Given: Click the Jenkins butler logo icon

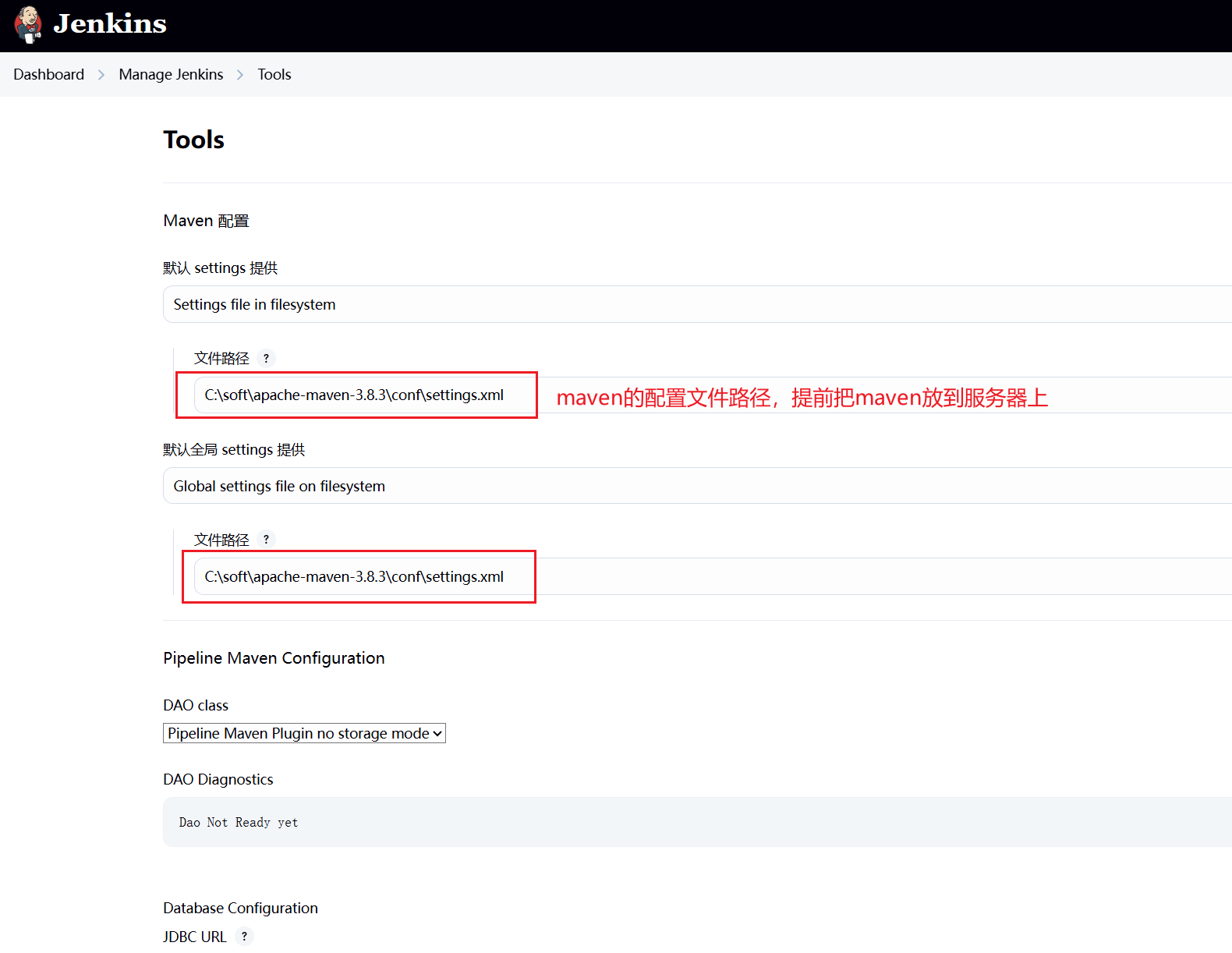Looking at the screenshot, I should pos(28,24).
